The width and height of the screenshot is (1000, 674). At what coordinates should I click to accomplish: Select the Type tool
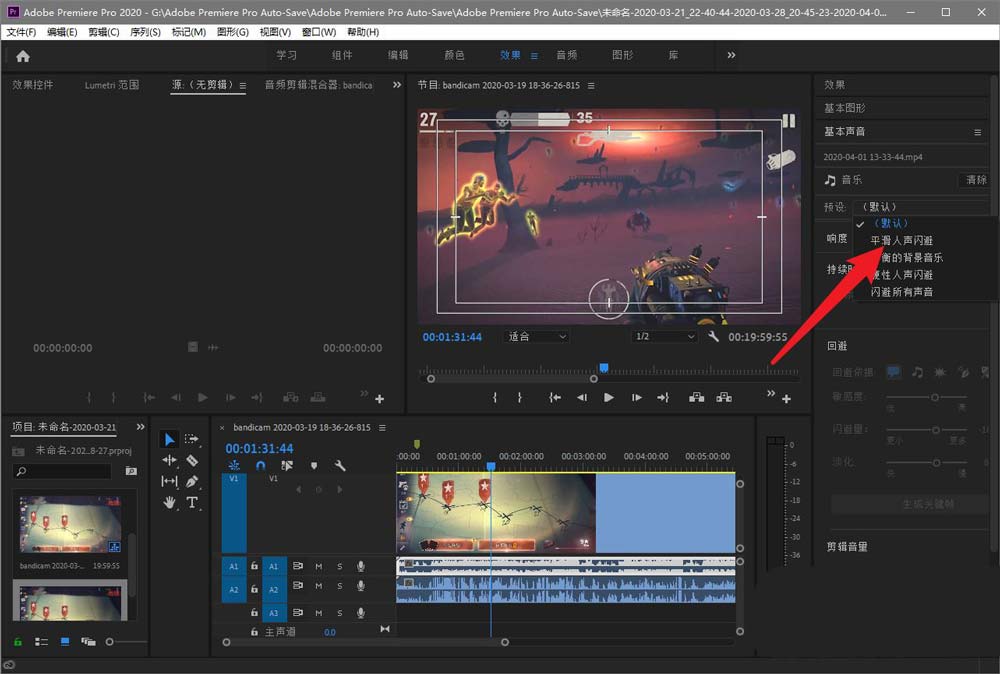(192, 502)
